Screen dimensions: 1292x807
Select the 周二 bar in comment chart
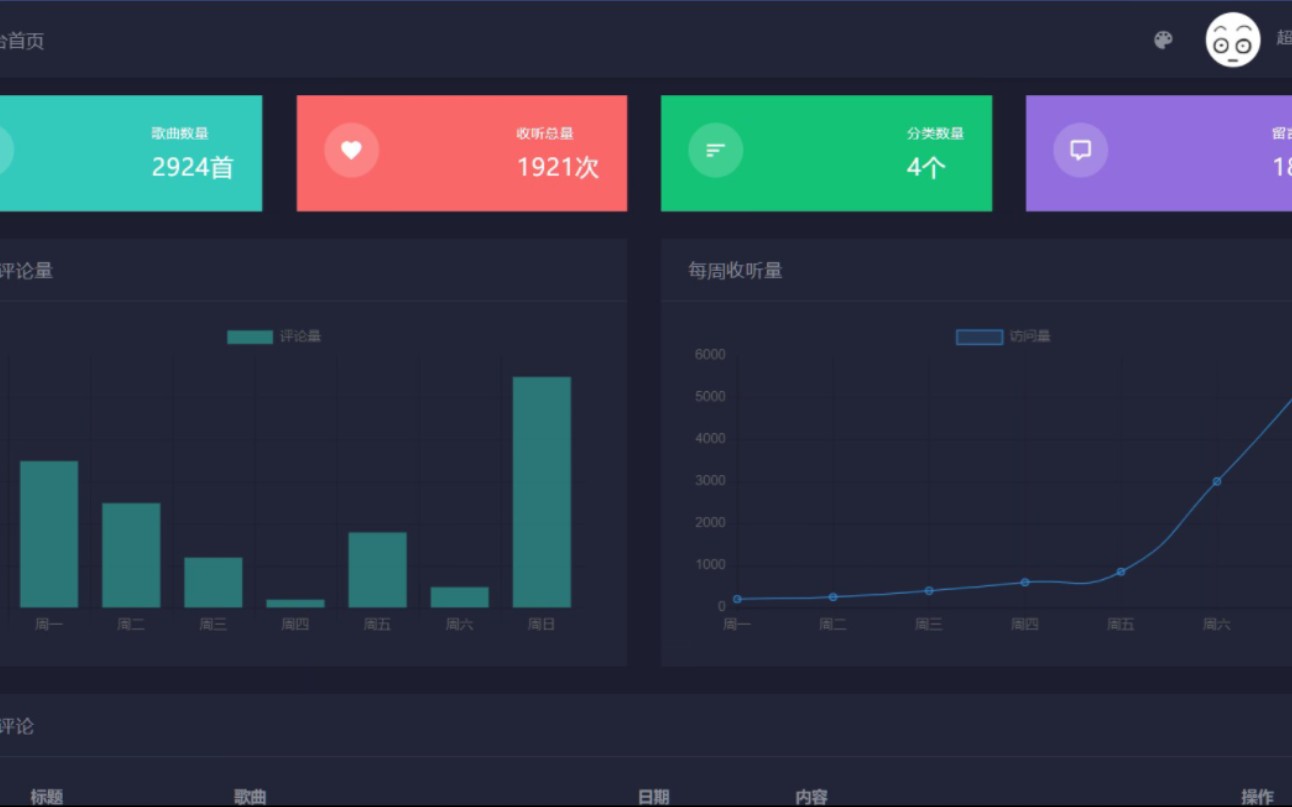tap(131, 555)
